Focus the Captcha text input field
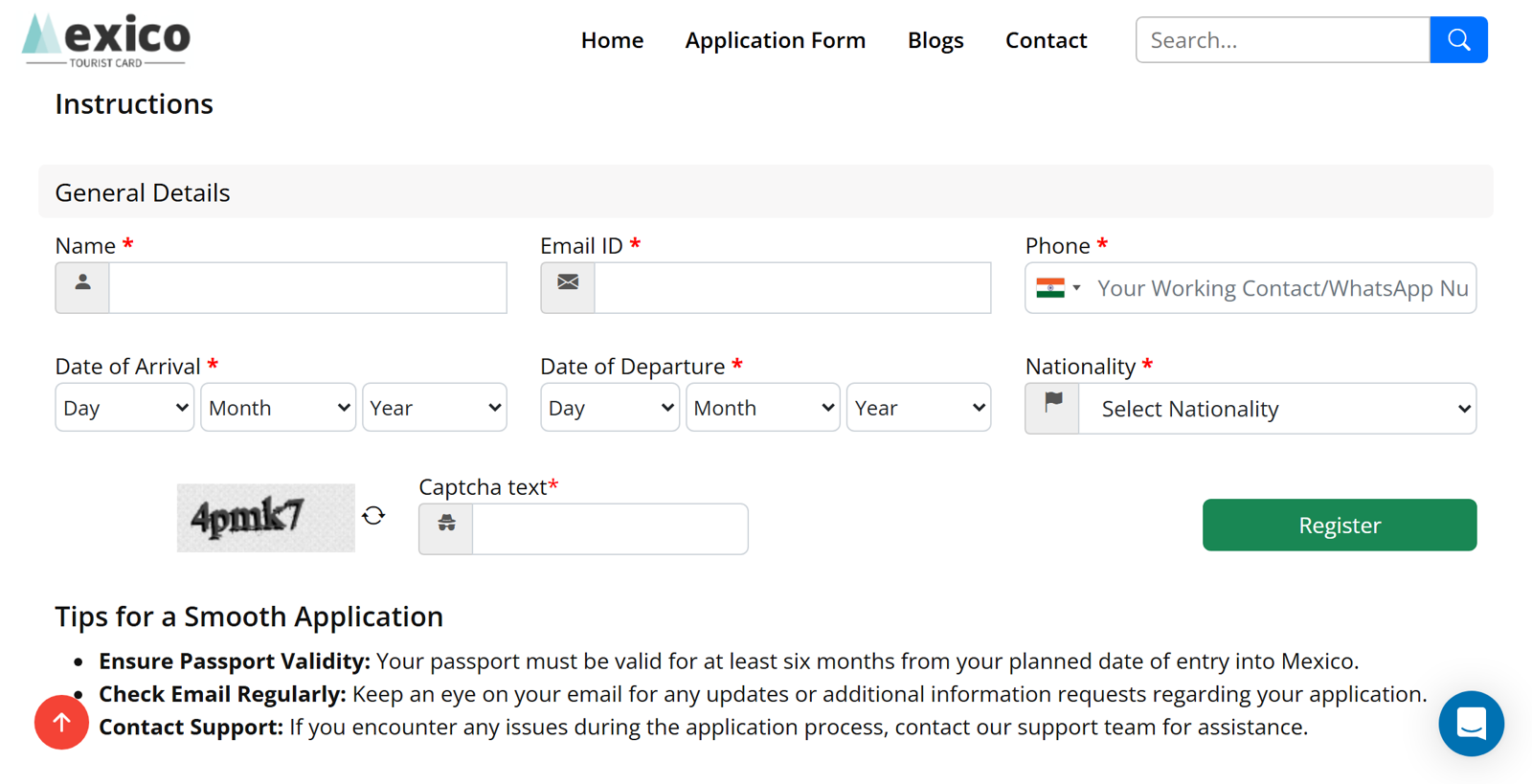1532x784 pixels. [x=609, y=529]
